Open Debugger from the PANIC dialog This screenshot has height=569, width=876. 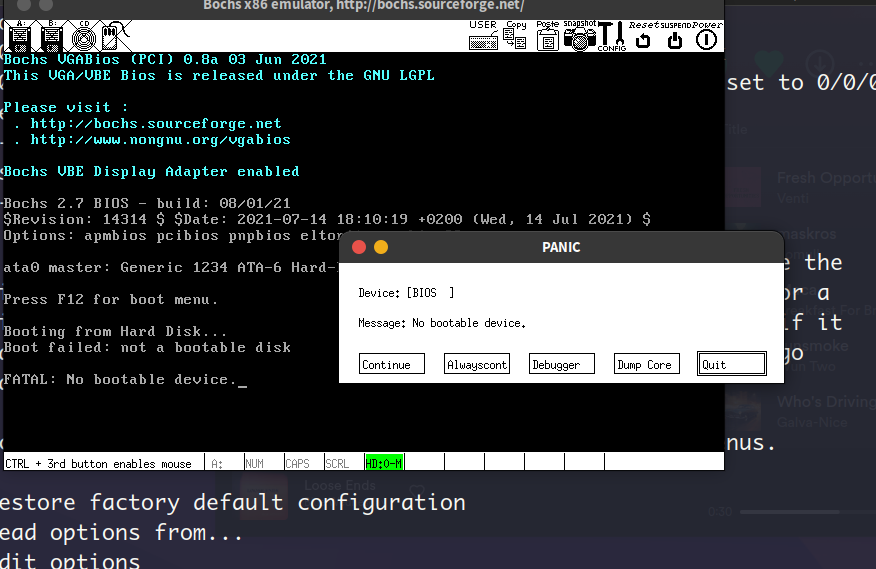(561, 364)
